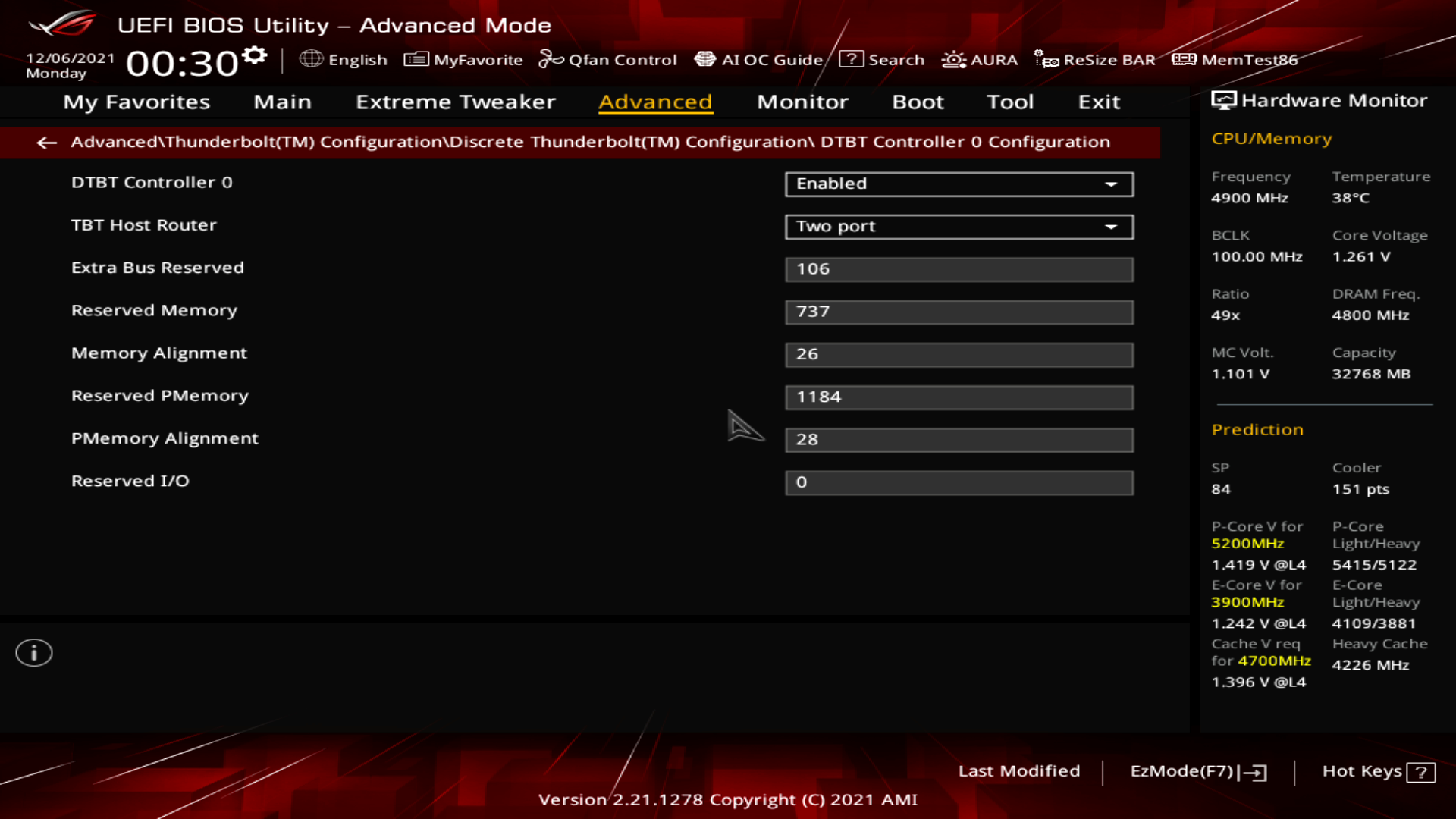The width and height of the screenshot is (1456, 819).
Task: Switch to Monitor tab
Action: [802, 102]
